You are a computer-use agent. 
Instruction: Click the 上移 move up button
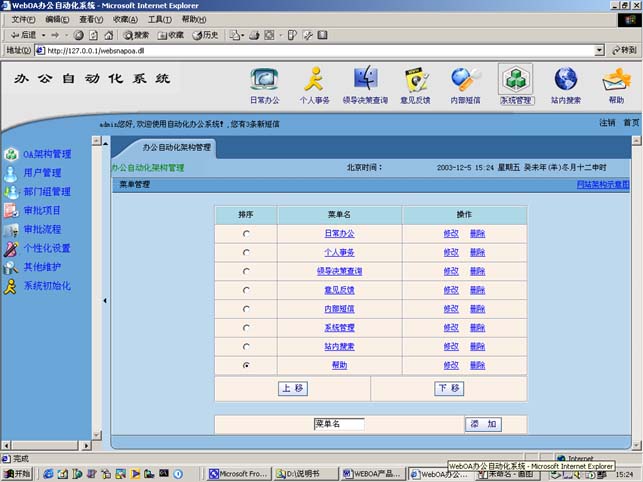(292, 389)
